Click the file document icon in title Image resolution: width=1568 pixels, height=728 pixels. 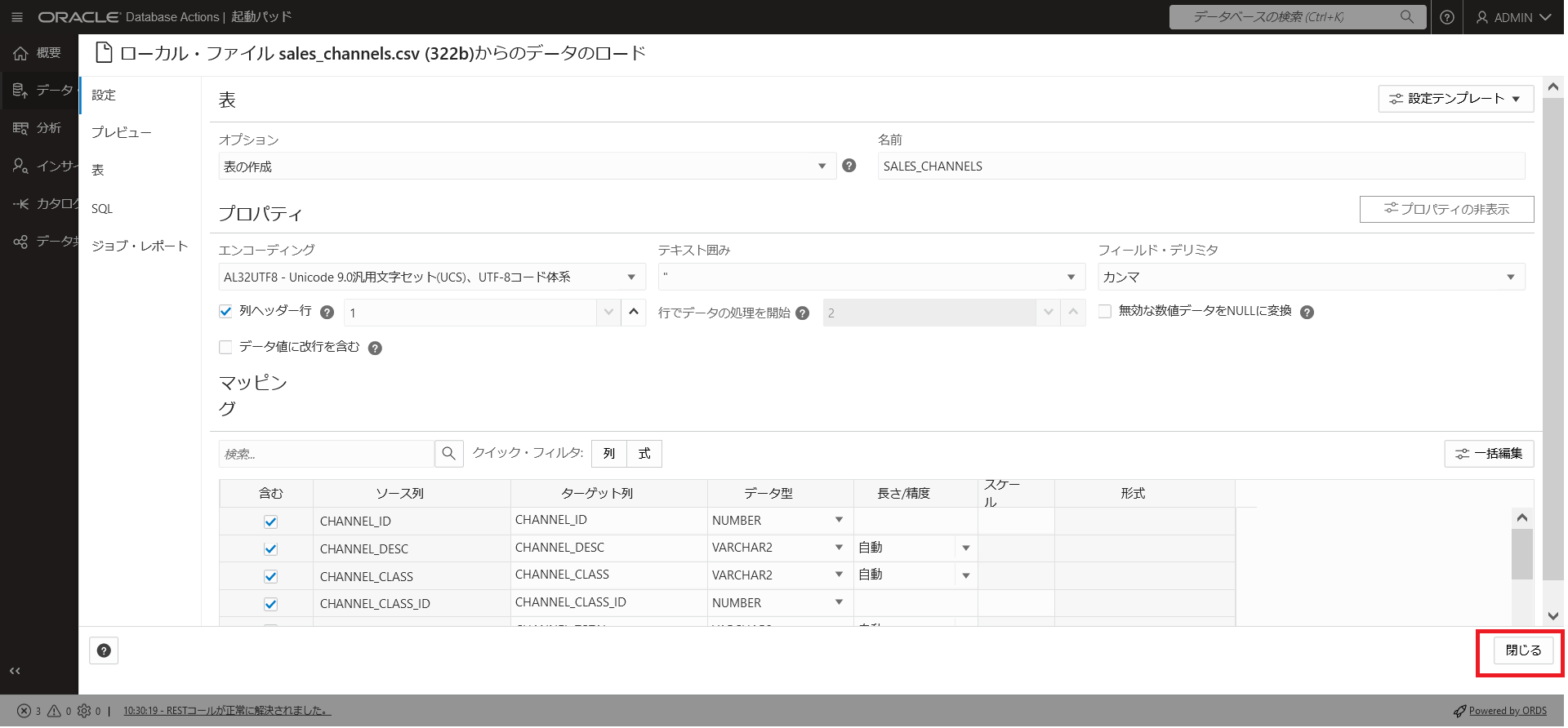click(104, 53)
